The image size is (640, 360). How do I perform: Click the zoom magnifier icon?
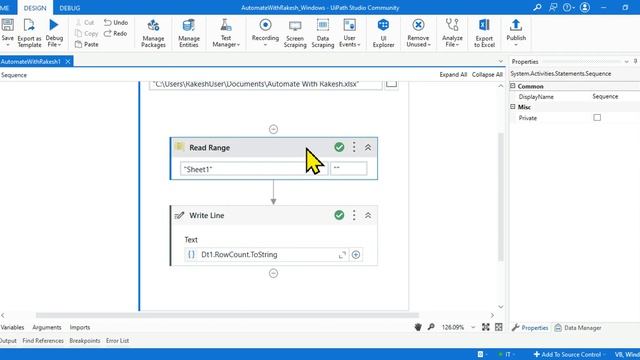[431, 327]
